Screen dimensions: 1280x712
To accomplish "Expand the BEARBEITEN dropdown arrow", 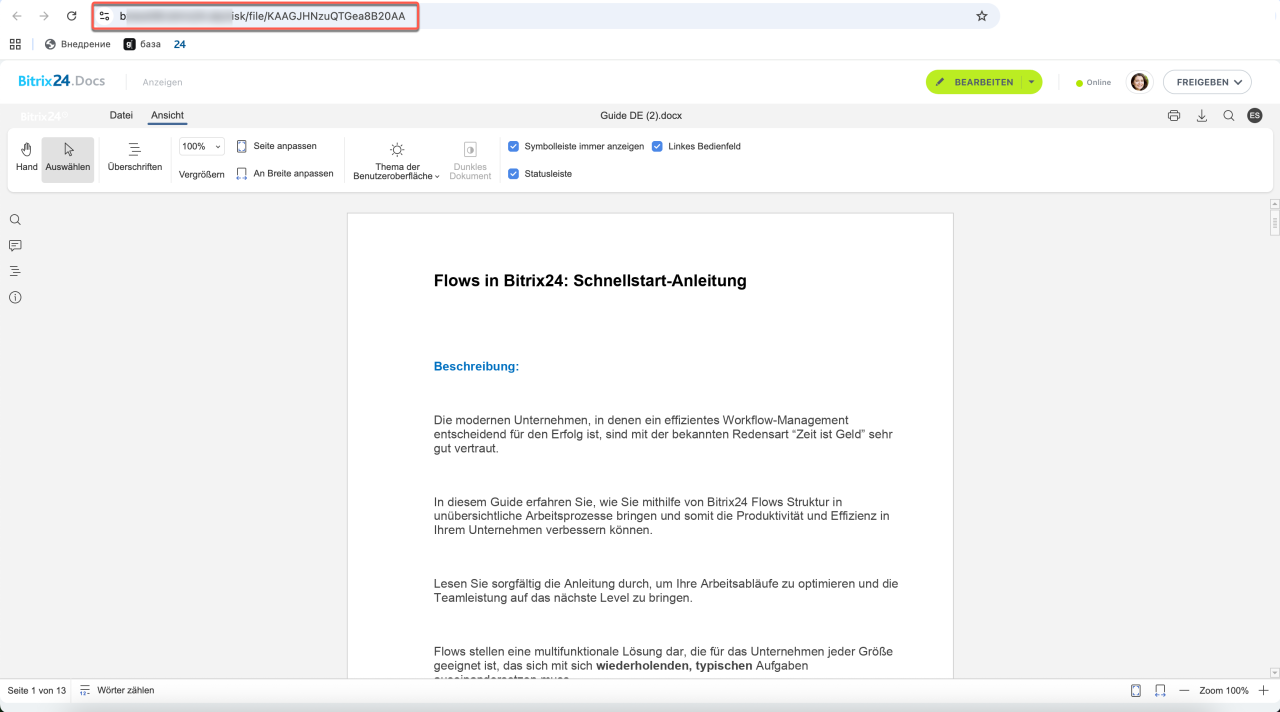I will pyautogui.click(x=1032, y=82).
